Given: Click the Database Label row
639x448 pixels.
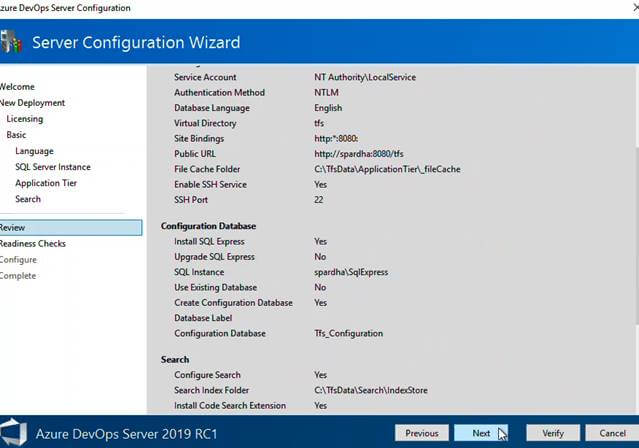Looking at the screenshot, I should 203,318.
